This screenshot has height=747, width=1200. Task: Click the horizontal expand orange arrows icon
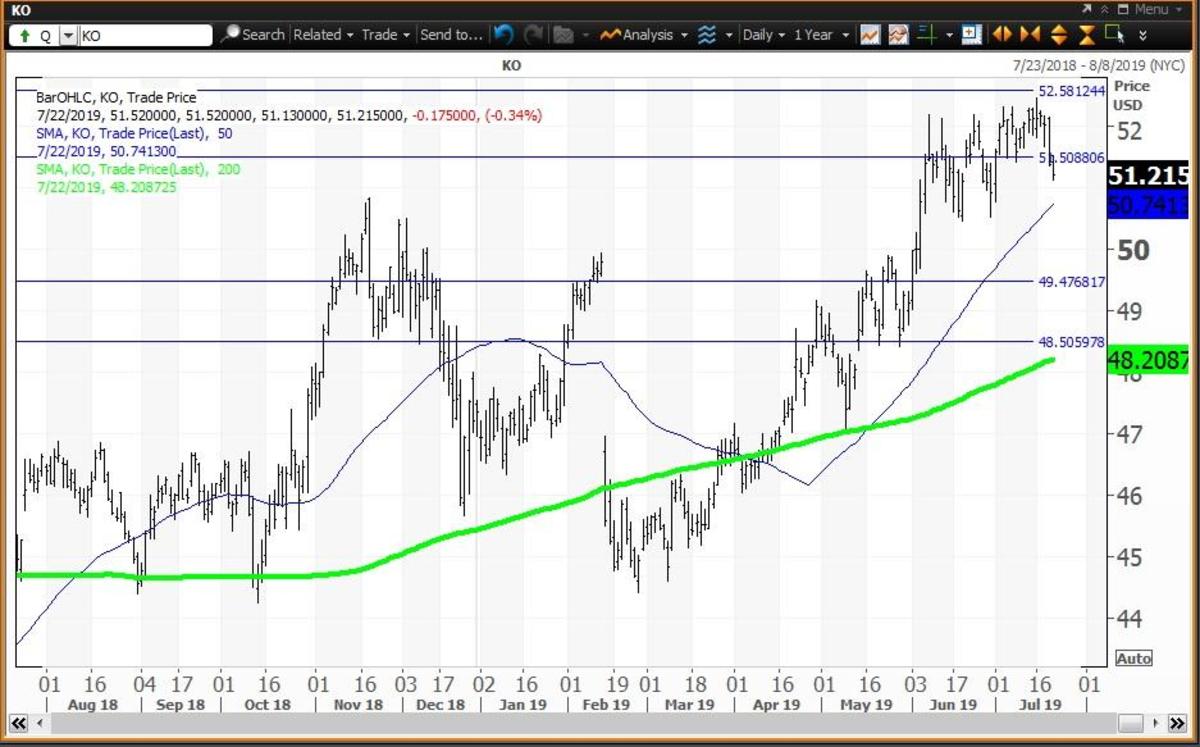click(1003, 35)
